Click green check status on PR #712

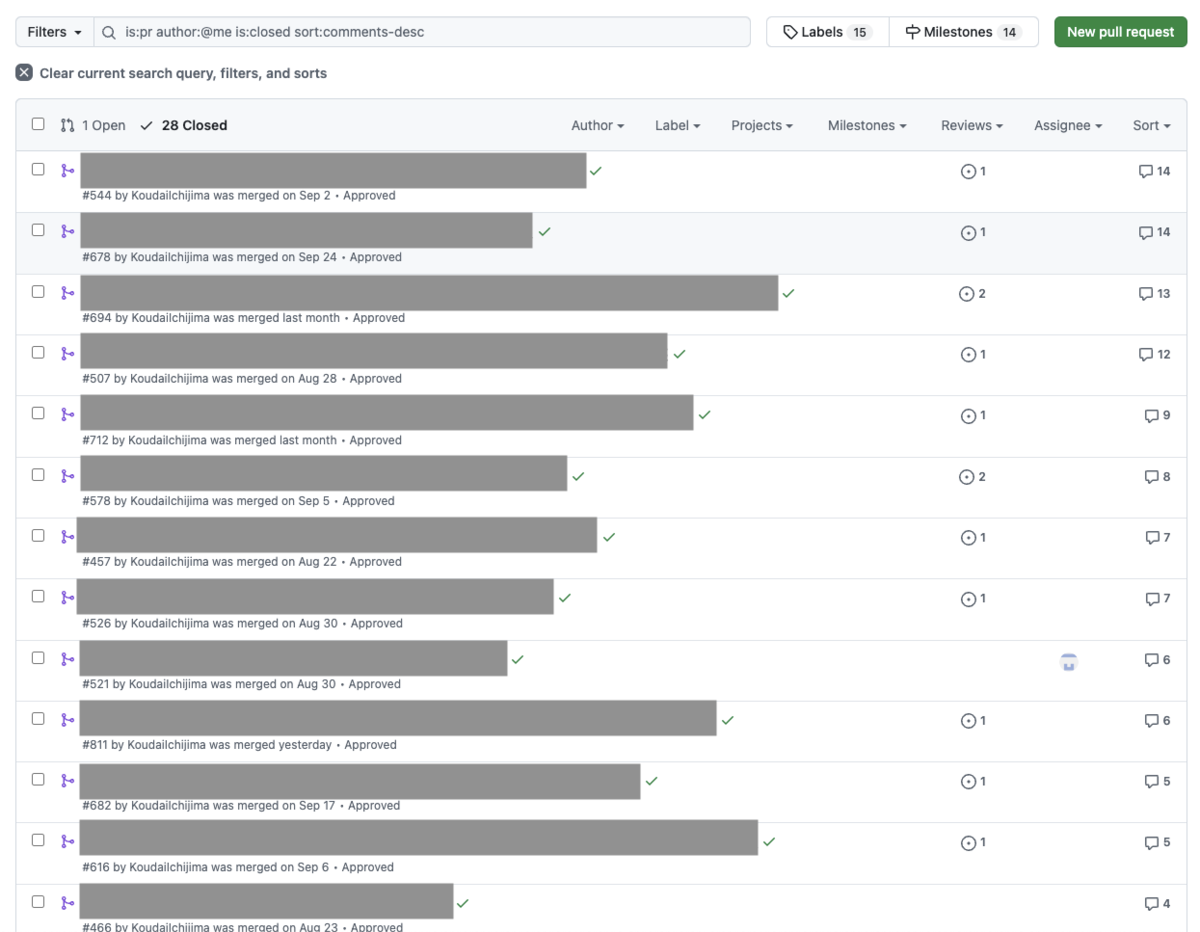pyautogui.click(x=705, y=415)
